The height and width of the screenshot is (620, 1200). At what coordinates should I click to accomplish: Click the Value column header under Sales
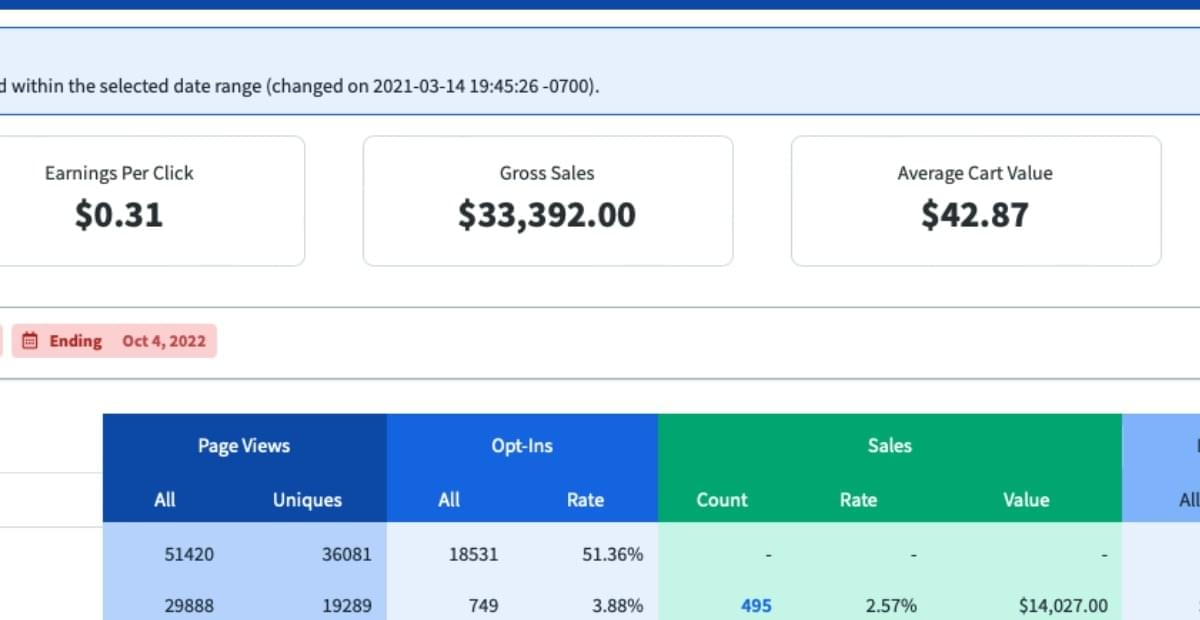[1026, 500]
